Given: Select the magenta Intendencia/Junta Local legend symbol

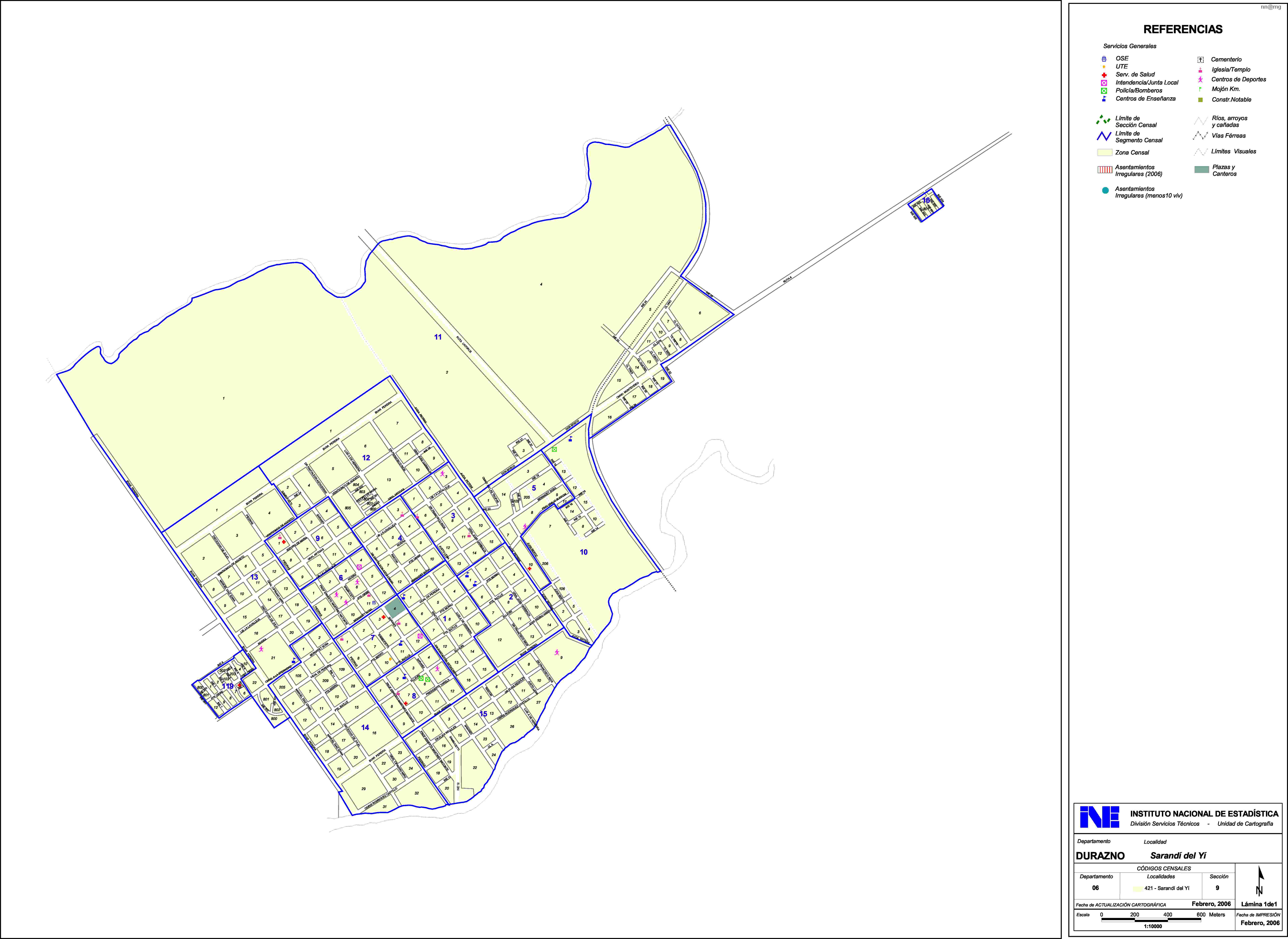Looking at the screenshot, I should [1104, 83].
